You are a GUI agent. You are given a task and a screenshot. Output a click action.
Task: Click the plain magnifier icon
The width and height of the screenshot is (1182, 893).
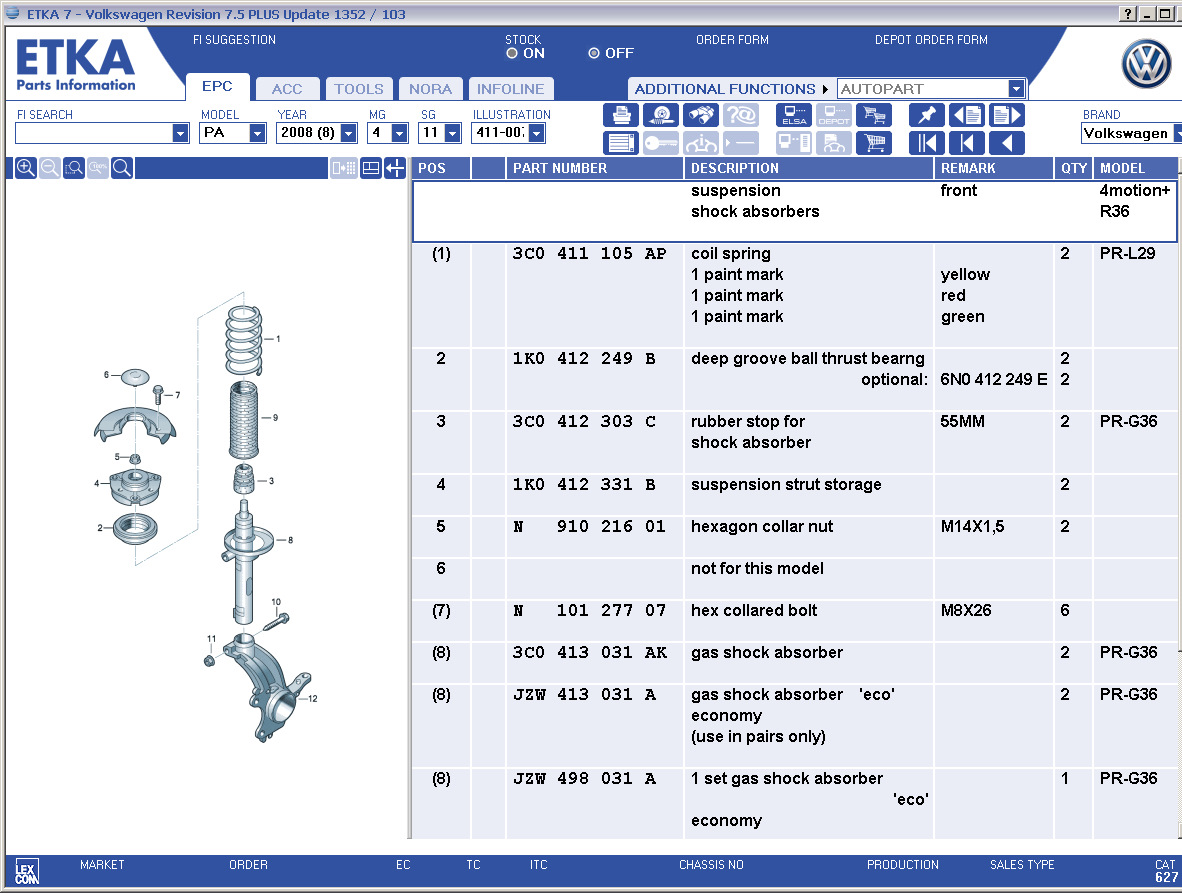122,168
